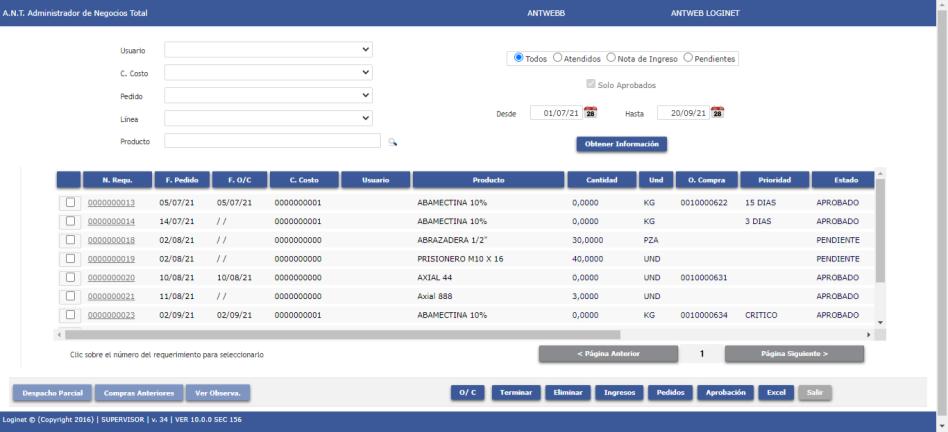Click the table scroll-down arrow
Image resolution: width=948 pixels, height=432 pixels.
point(880,323)
